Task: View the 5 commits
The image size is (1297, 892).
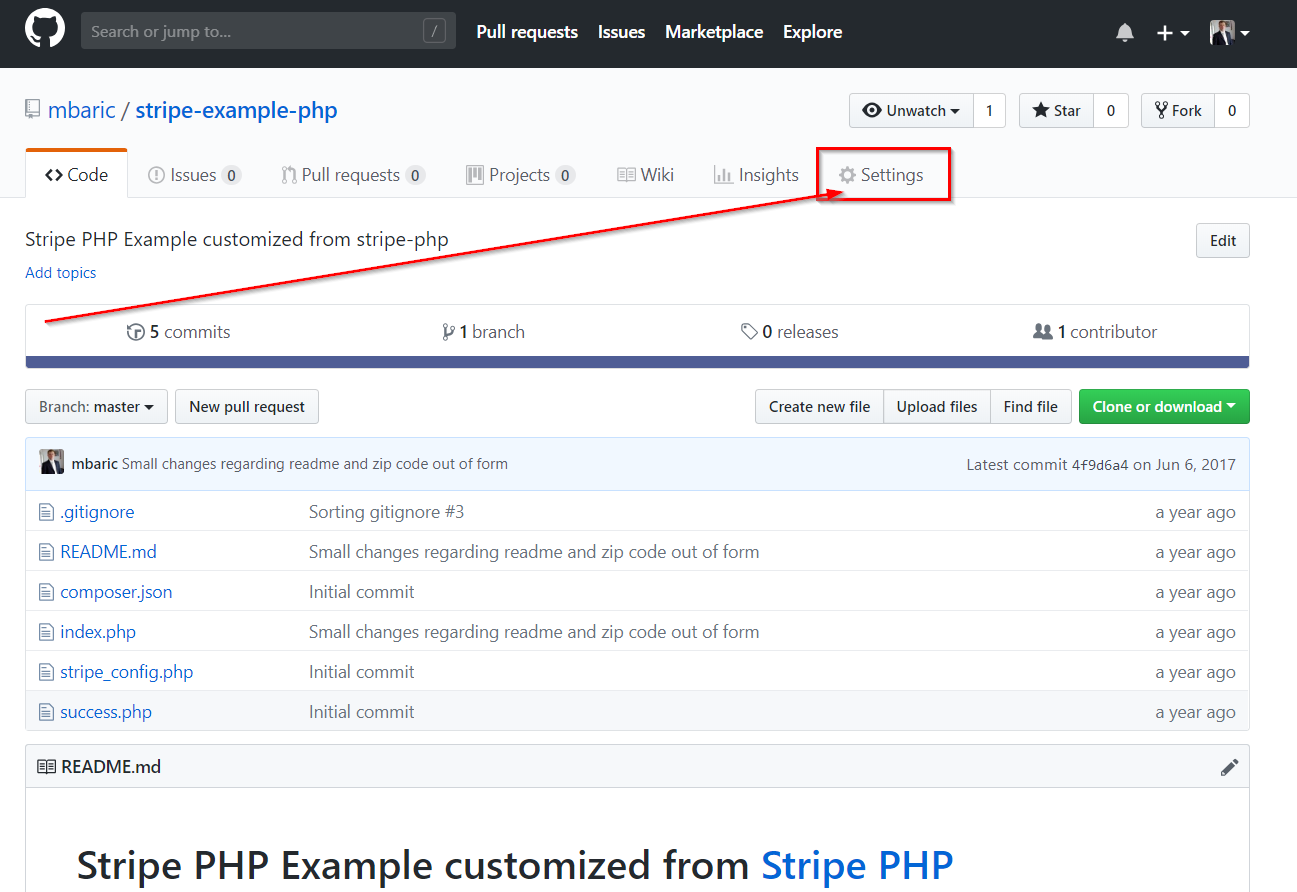Action: point(179,332)
